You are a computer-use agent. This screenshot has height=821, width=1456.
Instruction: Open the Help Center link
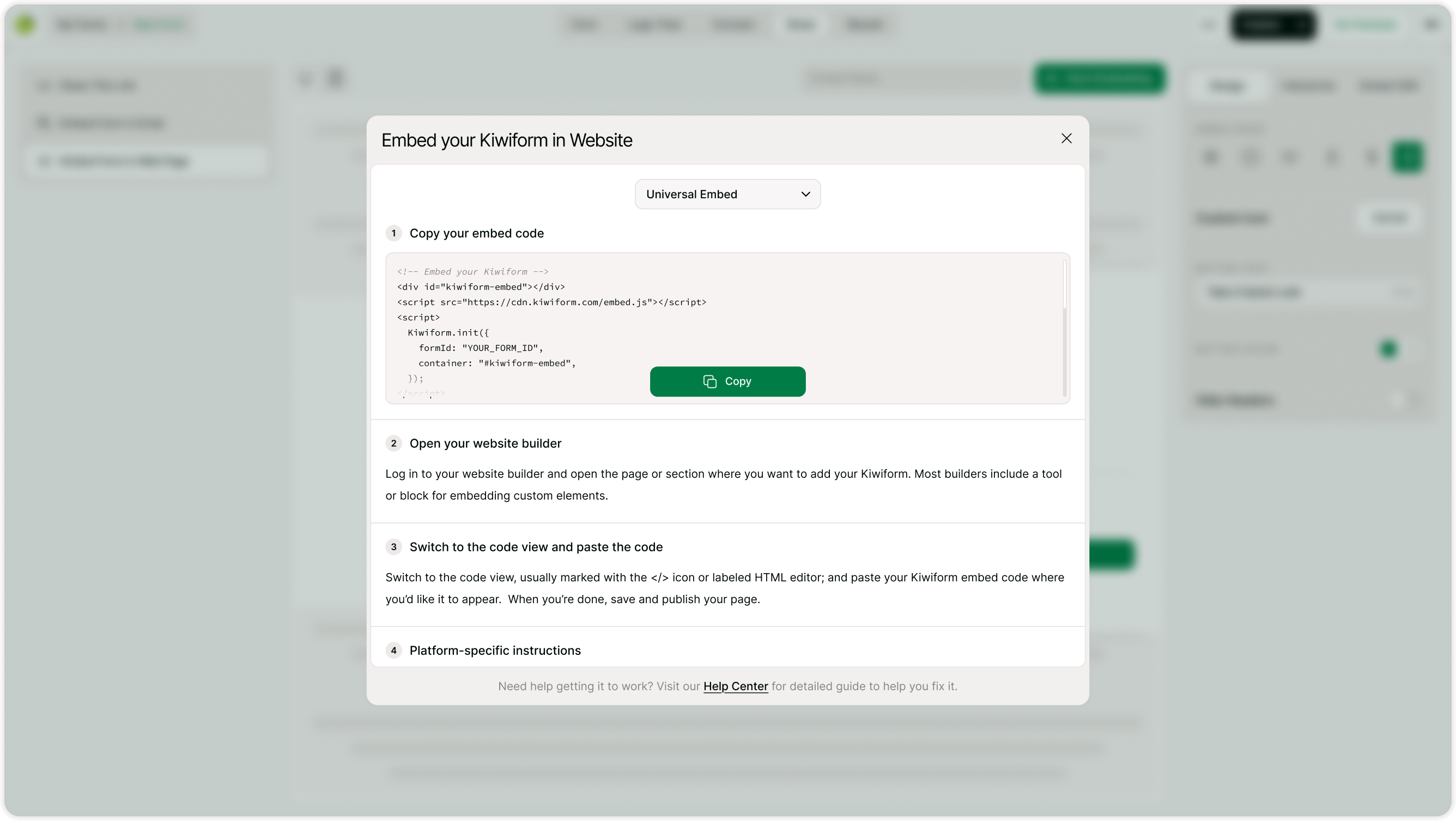735,686
